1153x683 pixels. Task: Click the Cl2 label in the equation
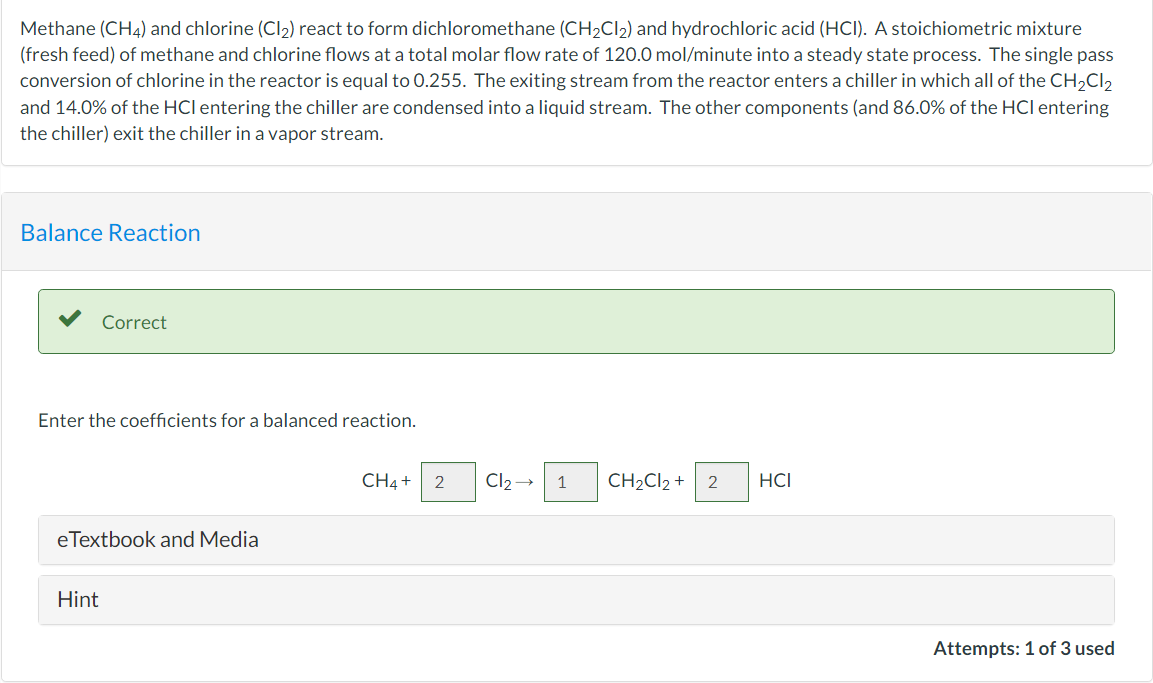pyautogui.click(x=497, y=481)
